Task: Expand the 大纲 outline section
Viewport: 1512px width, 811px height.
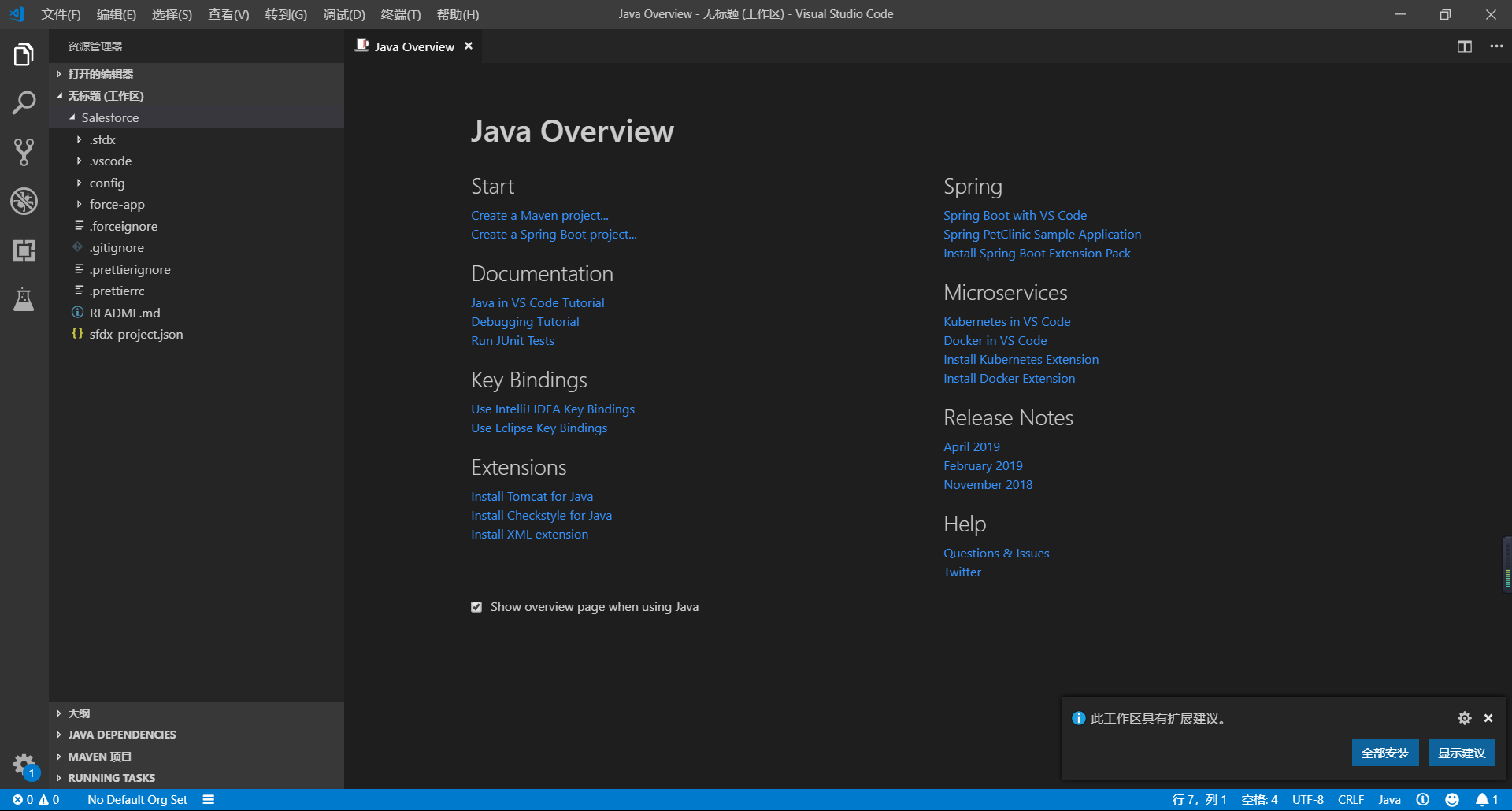Action: click(196, 713)
